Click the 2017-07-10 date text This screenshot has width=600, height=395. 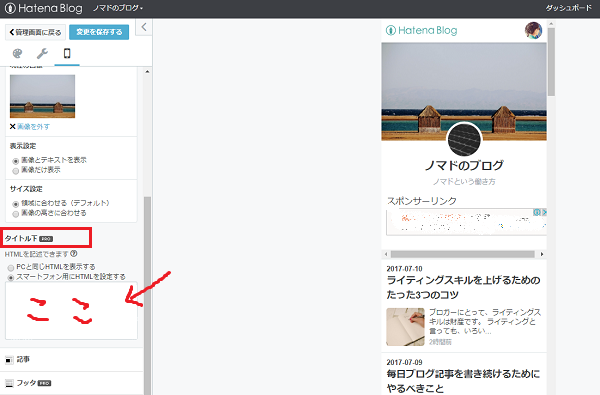[x=404, y=269]
